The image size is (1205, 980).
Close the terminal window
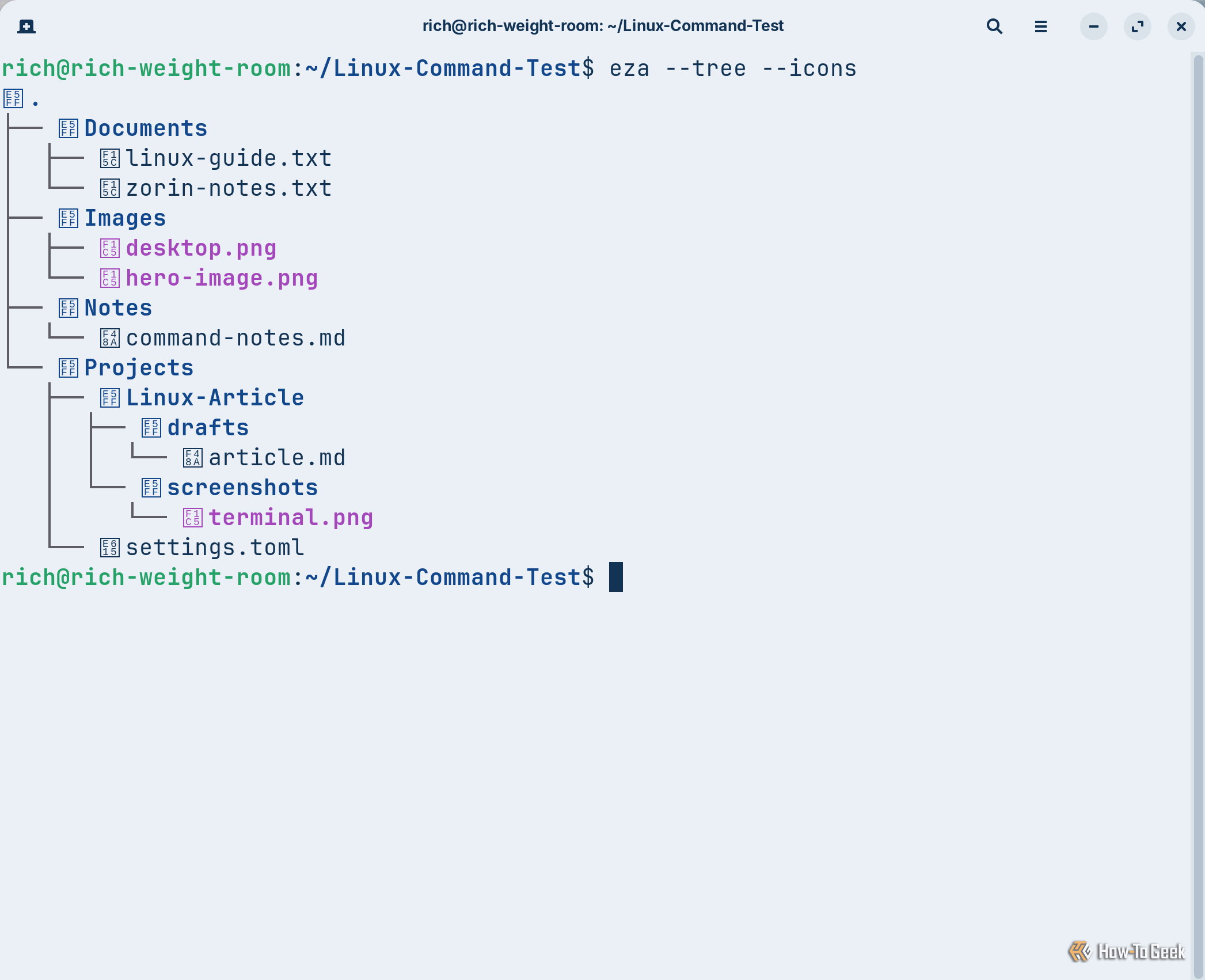(x=1181, y=26)
